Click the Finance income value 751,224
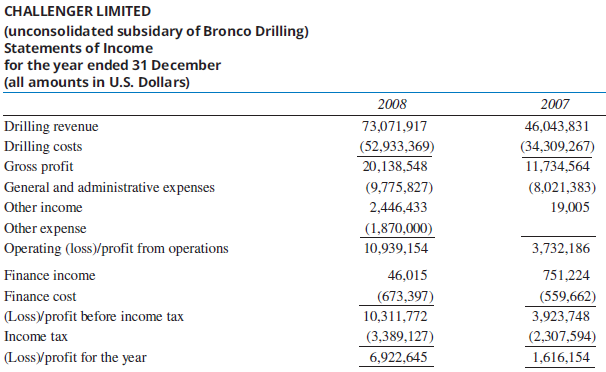Image resolution: width=606 pixels, height=372 pixels. [x=566, y=275]
